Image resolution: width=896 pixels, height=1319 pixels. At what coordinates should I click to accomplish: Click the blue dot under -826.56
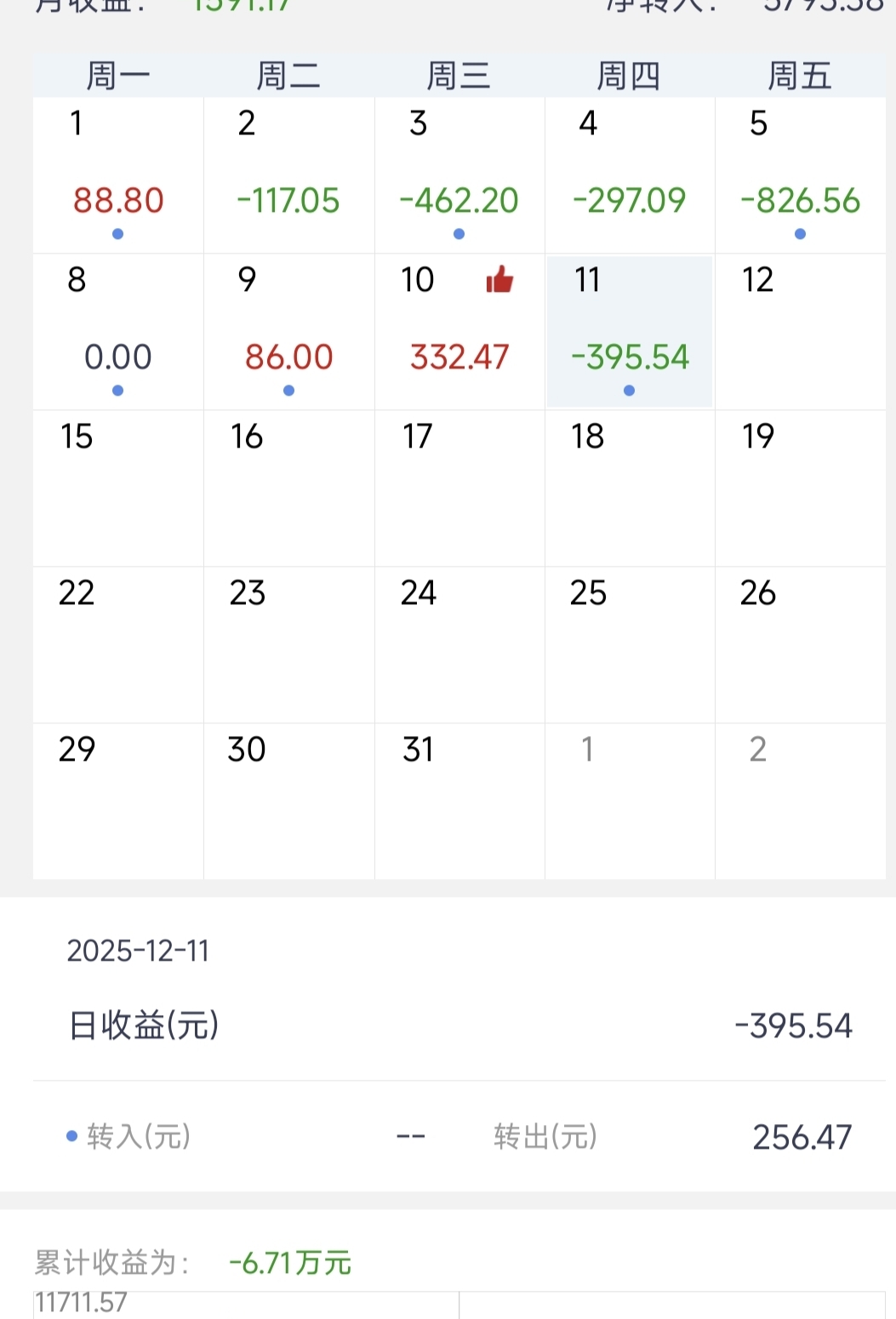click(x=800, y=234)
